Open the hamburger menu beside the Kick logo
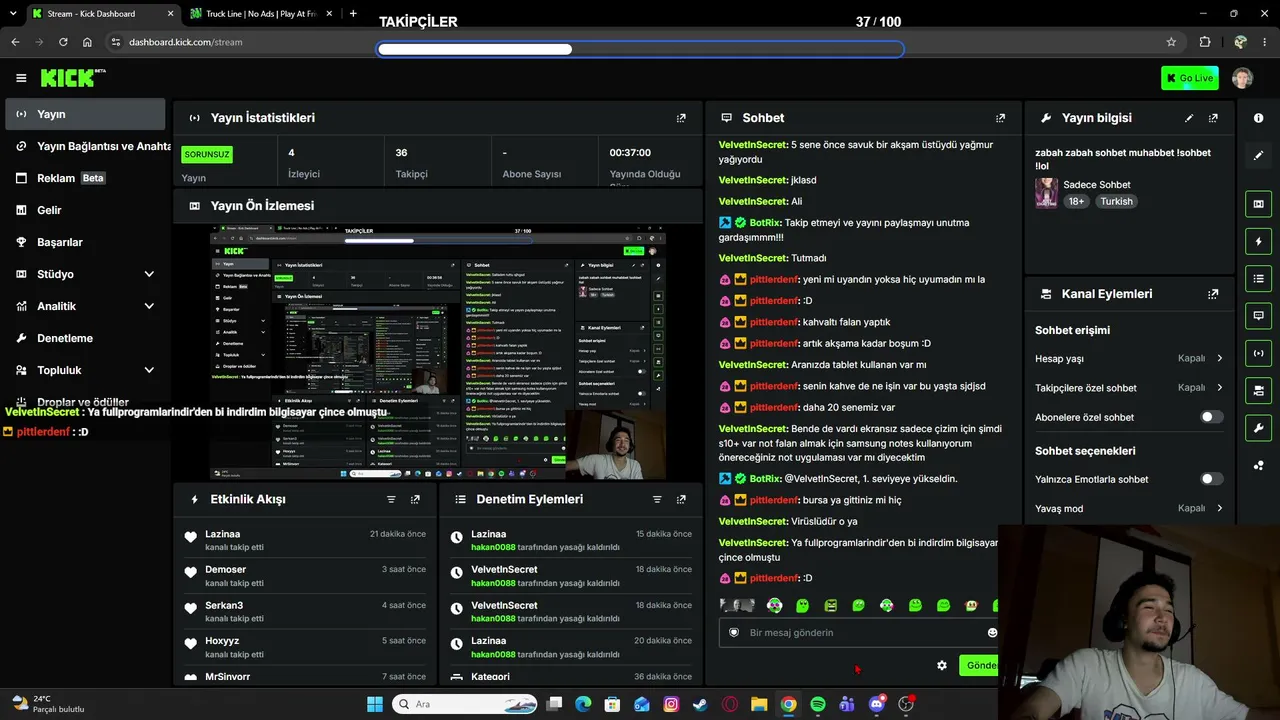 point(21,78)
